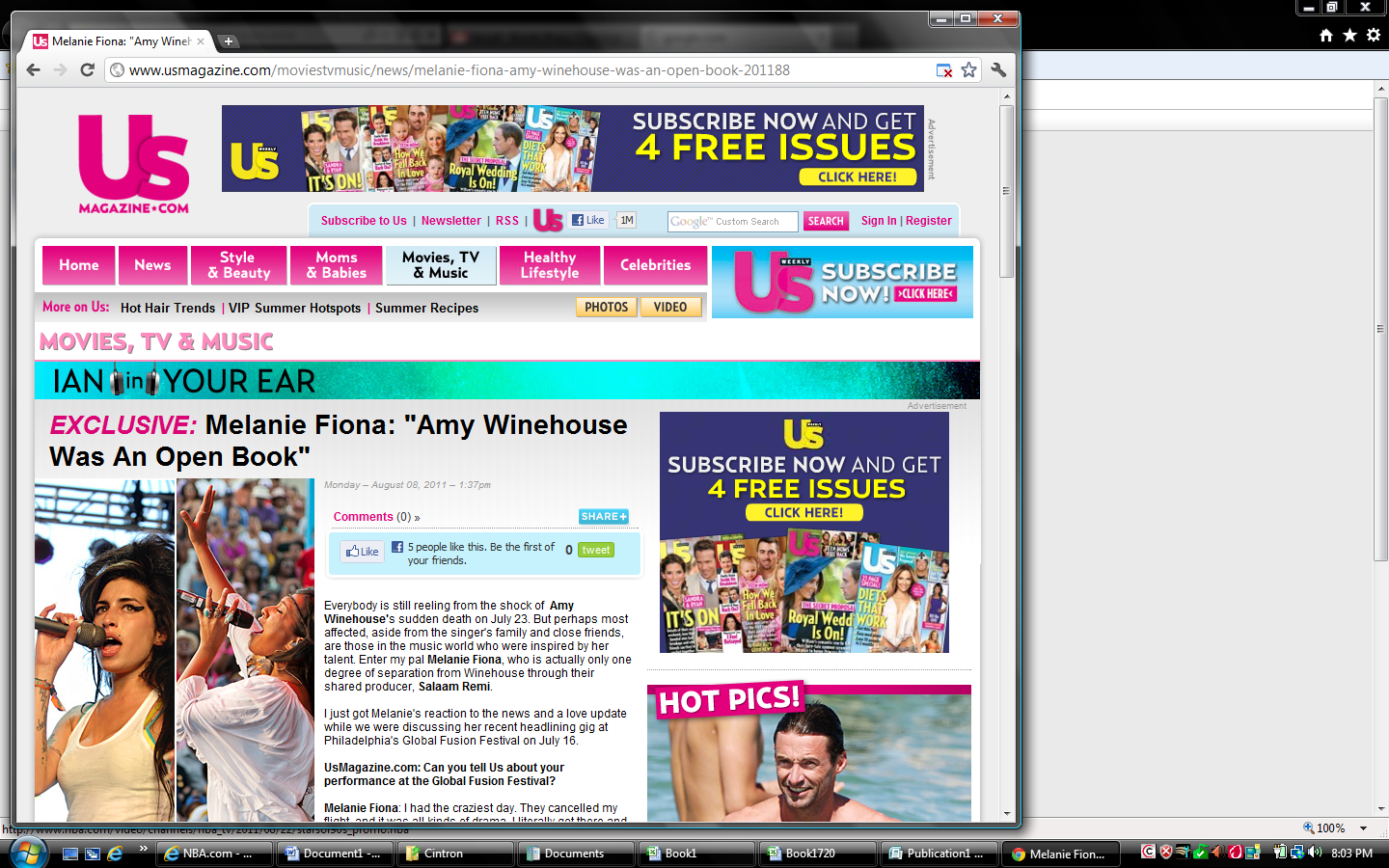Open Hot Hair Trends link
The width and height of the screenshot is (1389, 868).
[168, 308]
